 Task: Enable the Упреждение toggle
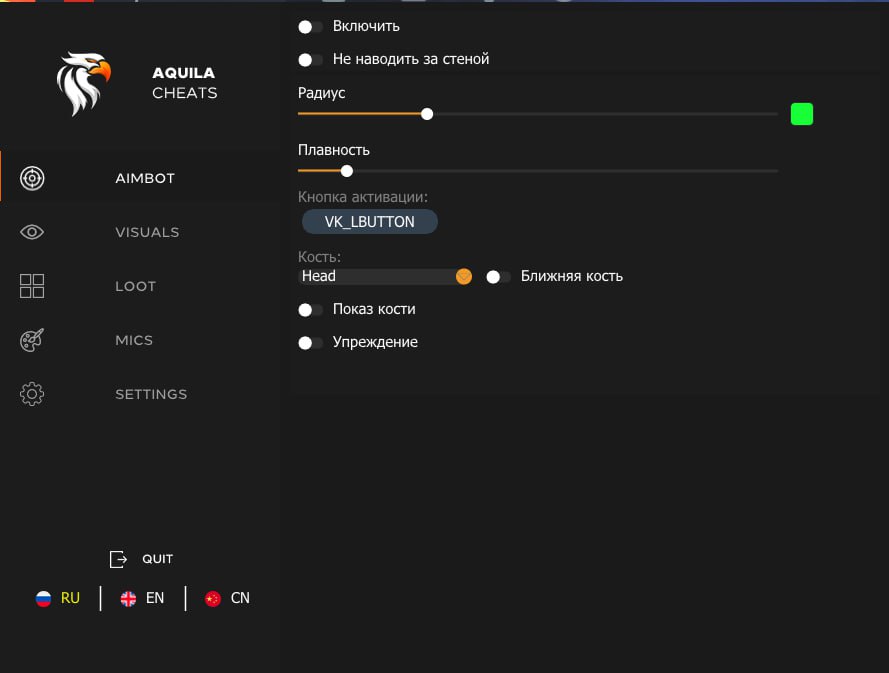tap(310, 342)
